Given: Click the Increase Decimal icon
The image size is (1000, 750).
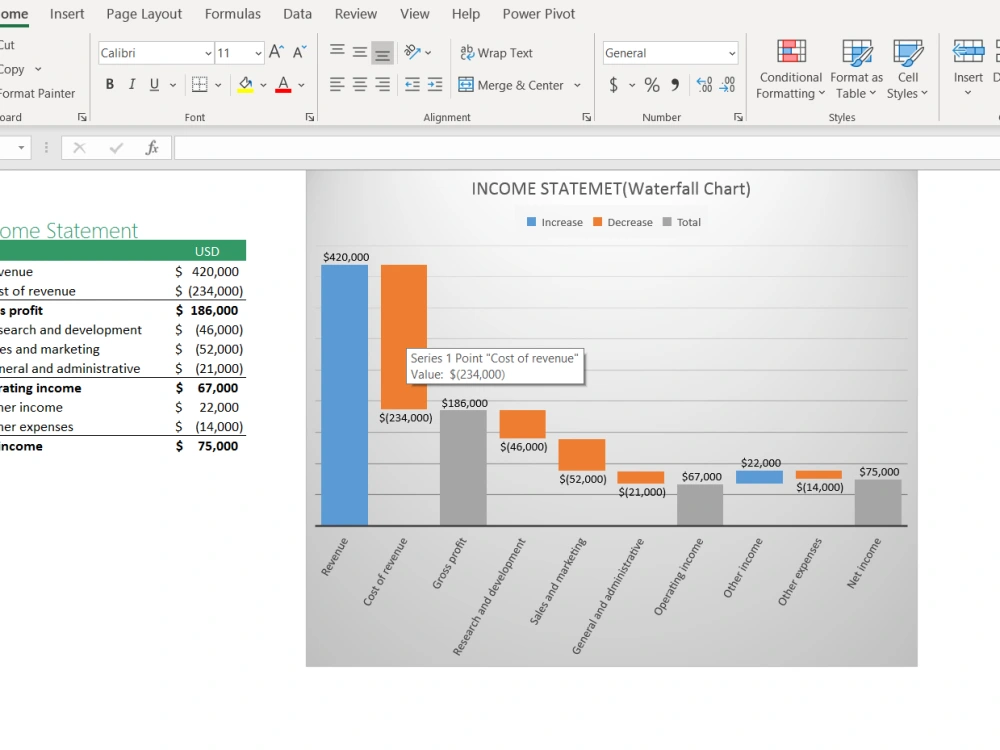Looking at the screenshot, I should click(x=704, y=85).
